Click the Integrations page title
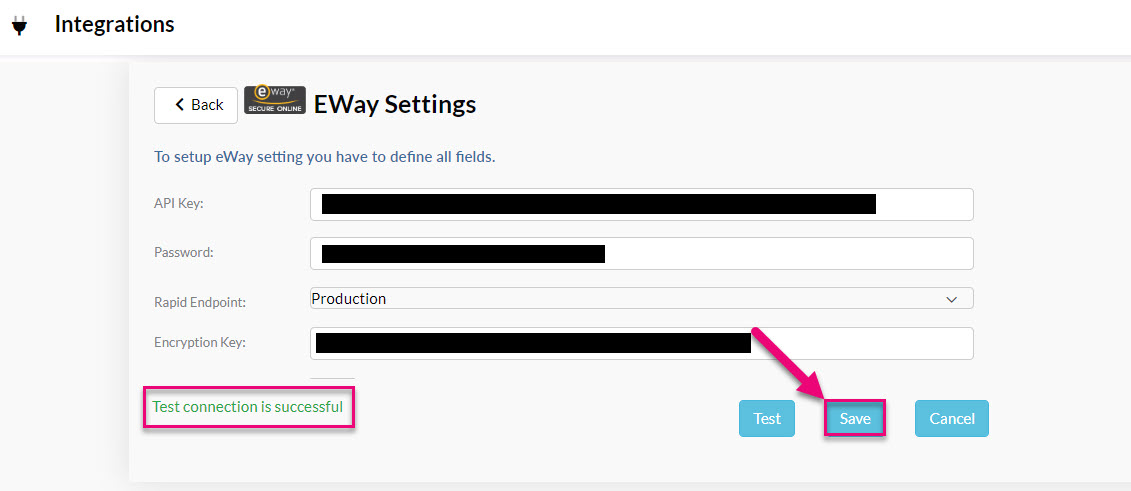Screen dimensions: 1131x491 [x=115, y=25]
